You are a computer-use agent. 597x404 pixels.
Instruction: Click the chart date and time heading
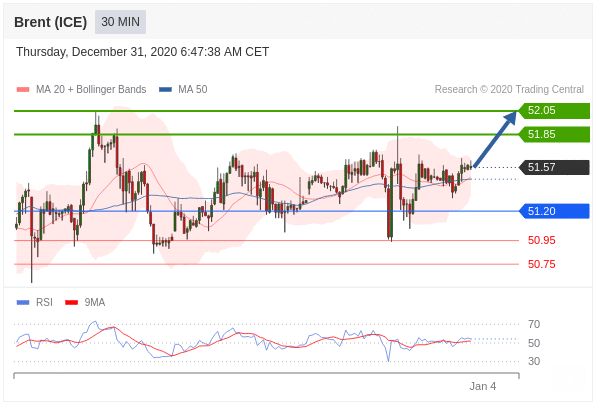click(x=142, y=52)
